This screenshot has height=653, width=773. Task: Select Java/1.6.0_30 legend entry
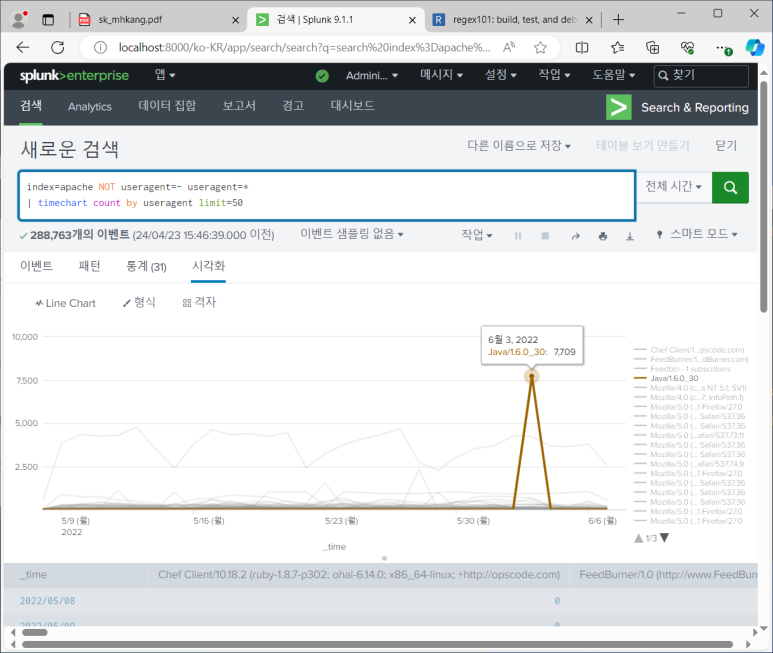click(x=666, y=378)
